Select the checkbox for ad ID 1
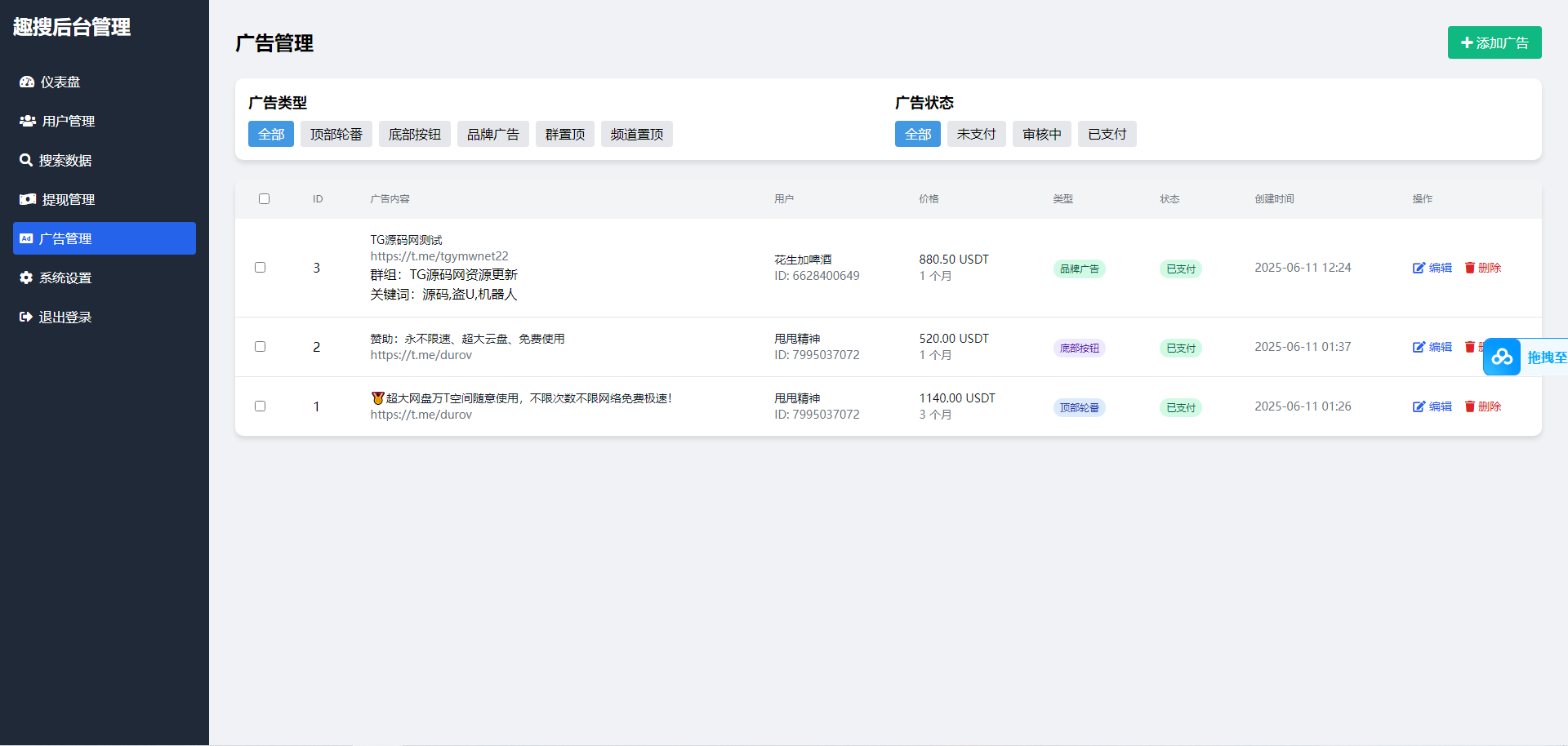 260,406
